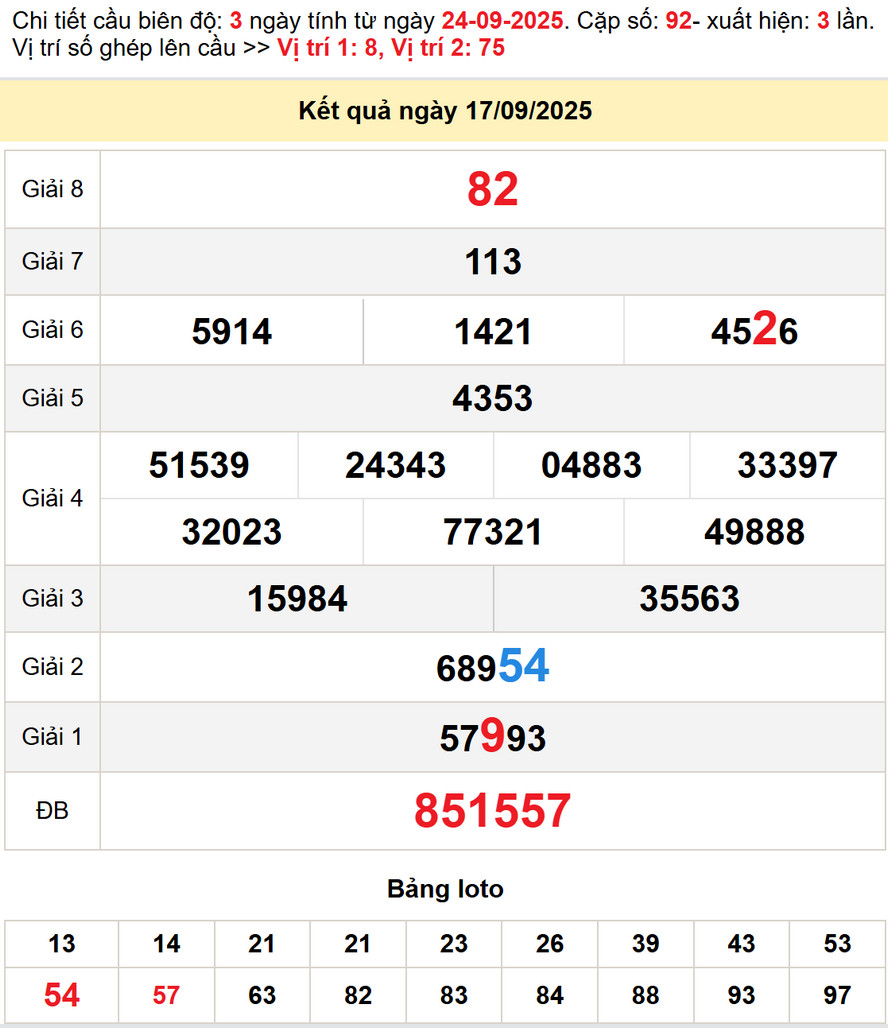888x1028 pixels.
Task: Click Giải 6 number 5914
Action: tap(232, 331)
